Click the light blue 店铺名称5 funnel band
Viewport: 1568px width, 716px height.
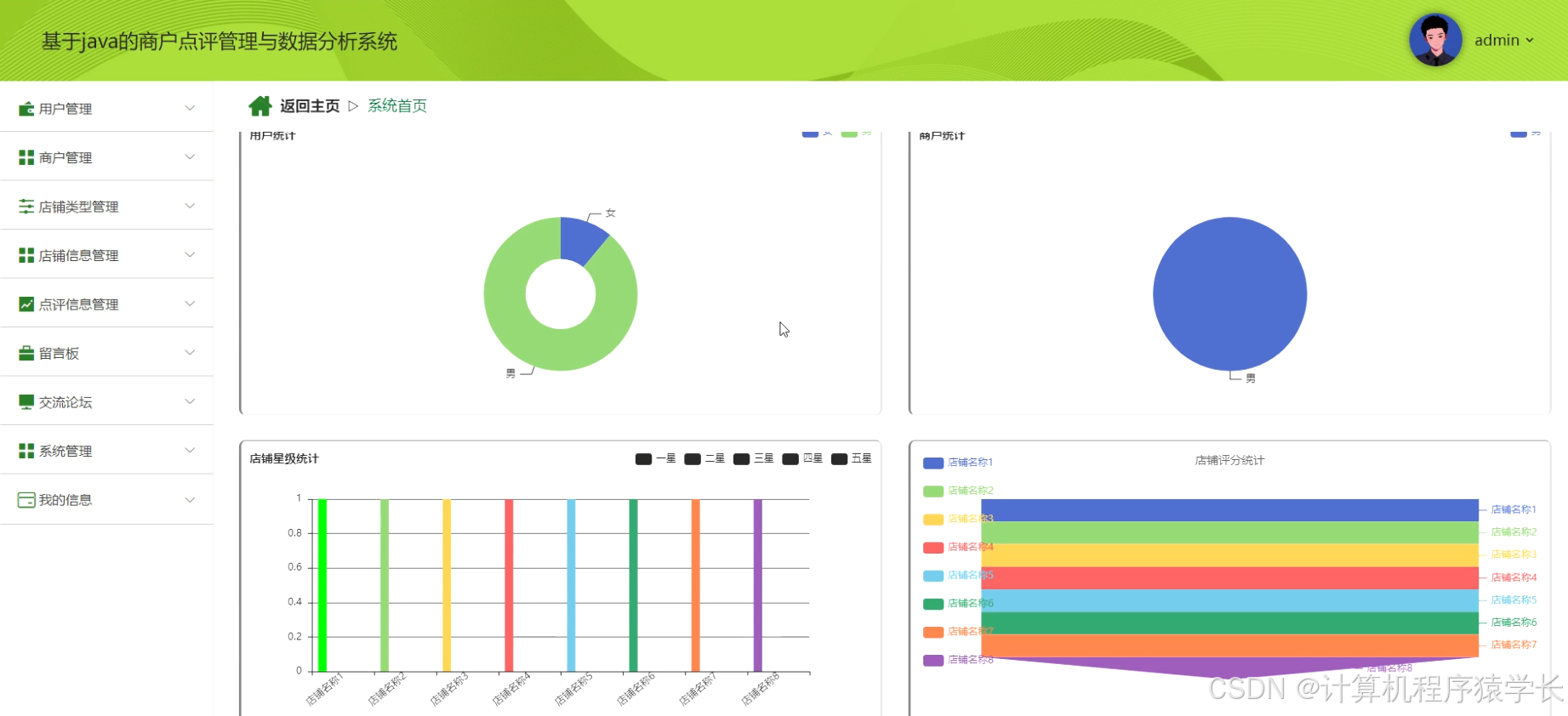click(1229, 600)
